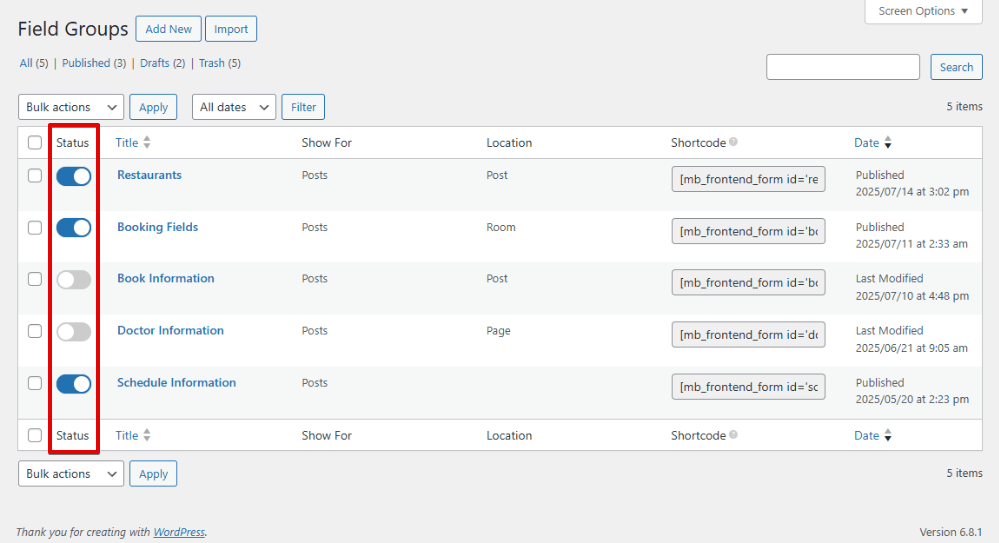This screenshot has height=543, width=999.
Task: Select the Book Information row checkbox
Action: [35, 279]
